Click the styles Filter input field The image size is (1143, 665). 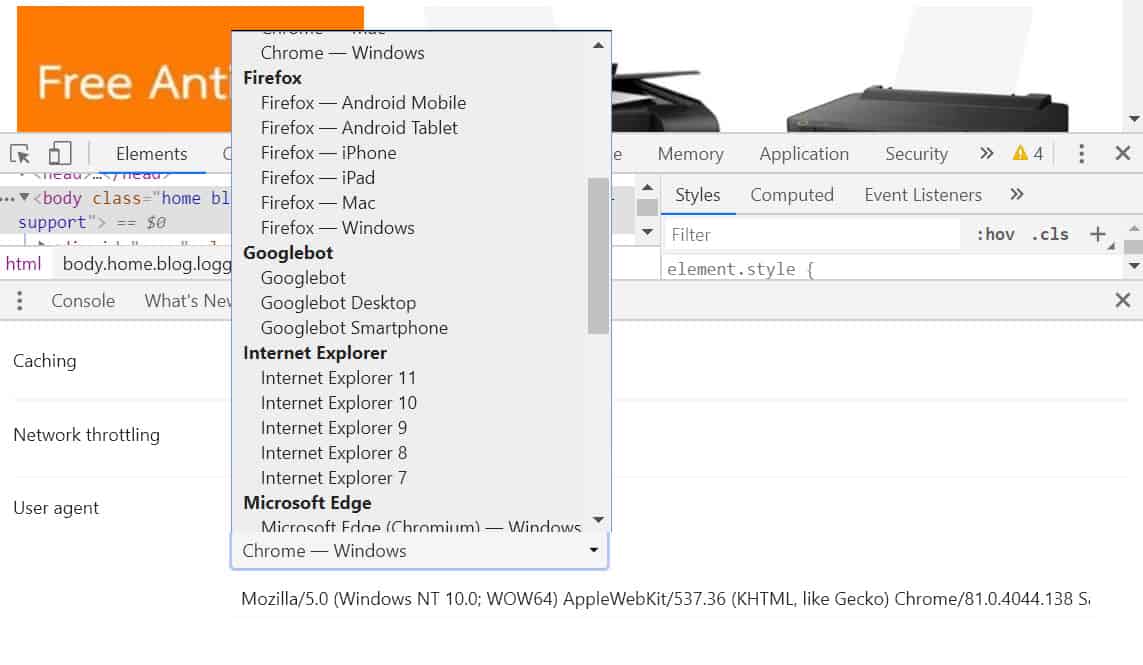click(813, 235)
